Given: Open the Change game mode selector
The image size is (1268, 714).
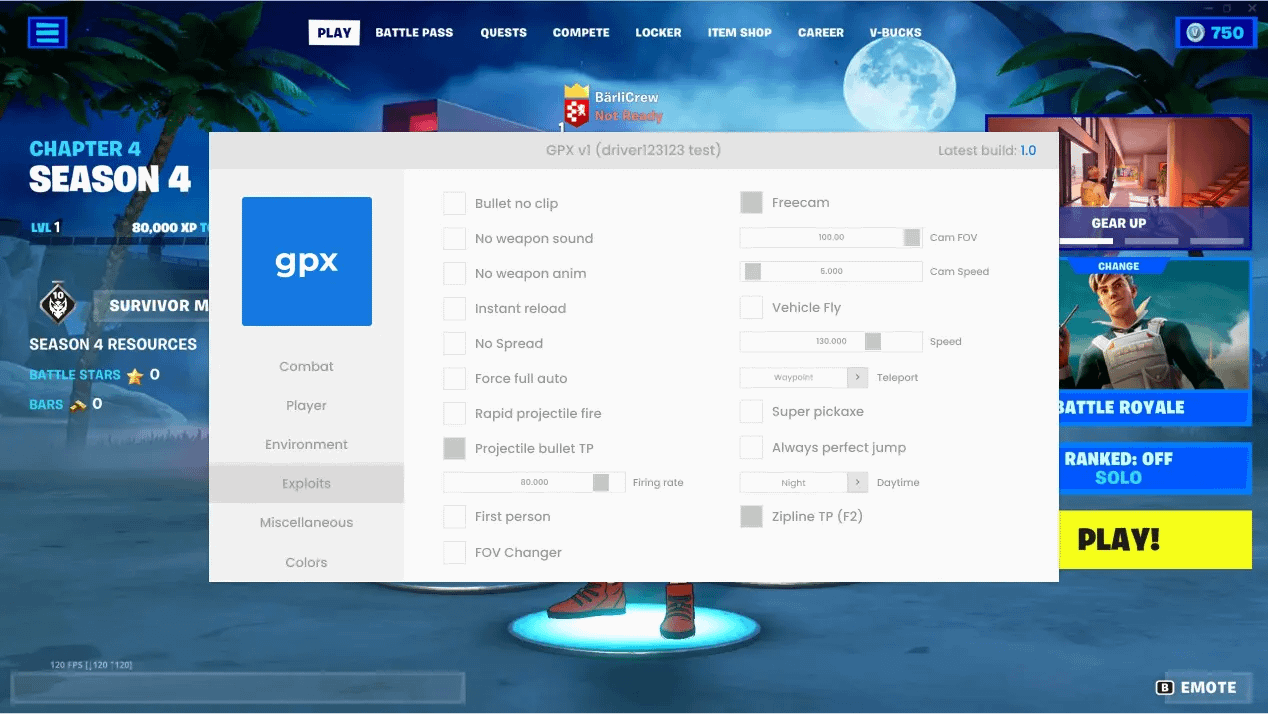Looking at the screenshot, I should tap(1118, 267).
